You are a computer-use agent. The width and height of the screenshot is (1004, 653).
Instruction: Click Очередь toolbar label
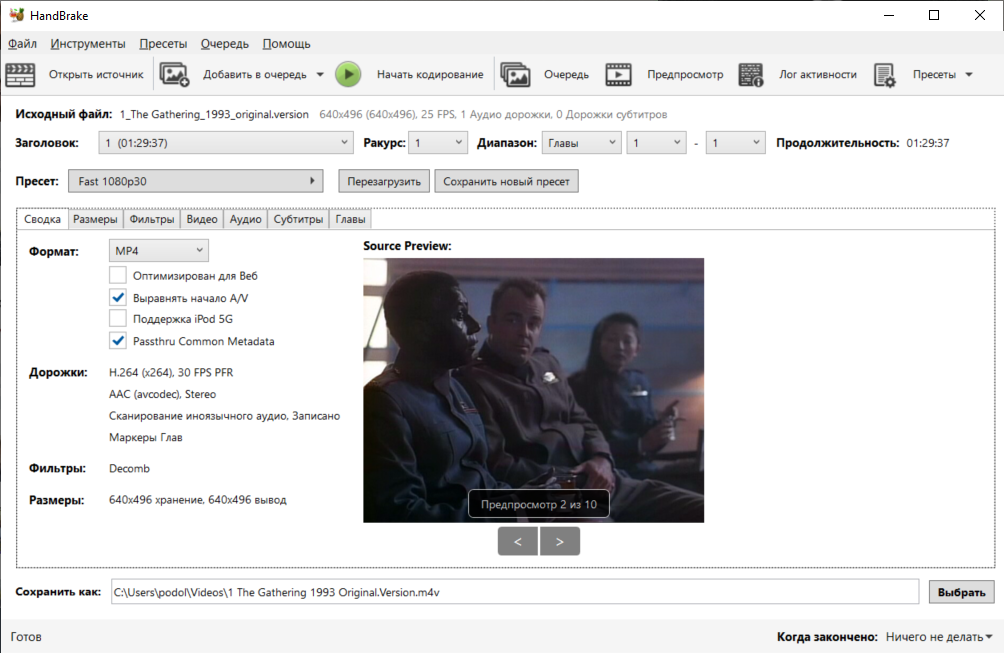[x=566, y=74]
